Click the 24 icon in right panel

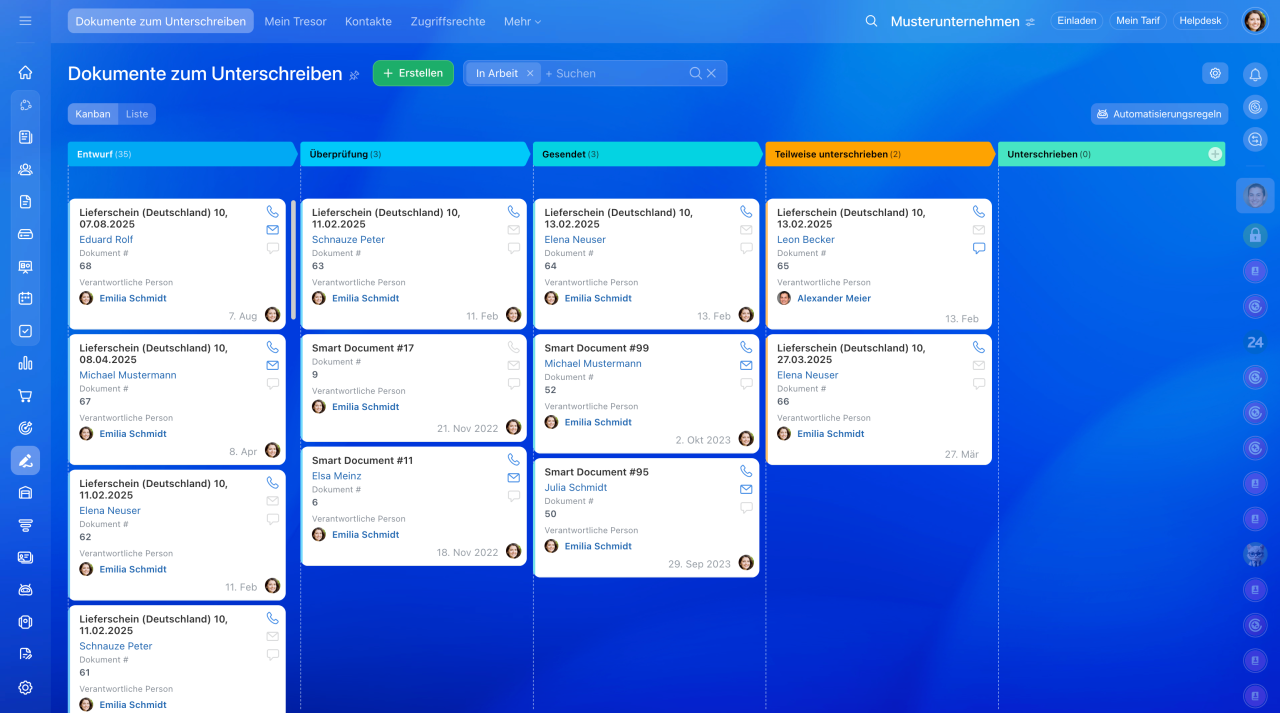(1255, 342)
